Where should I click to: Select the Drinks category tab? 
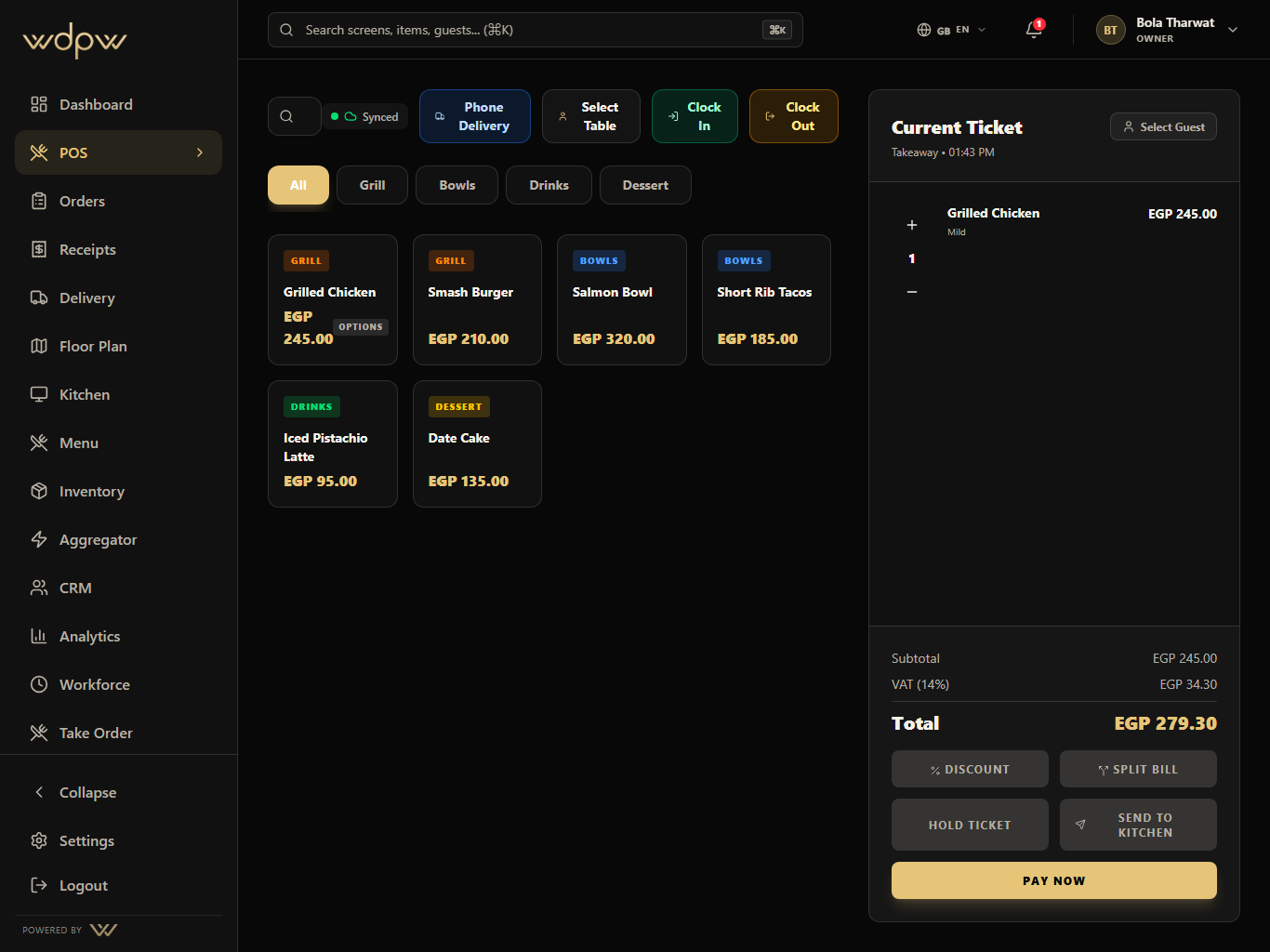click(549, 185)
